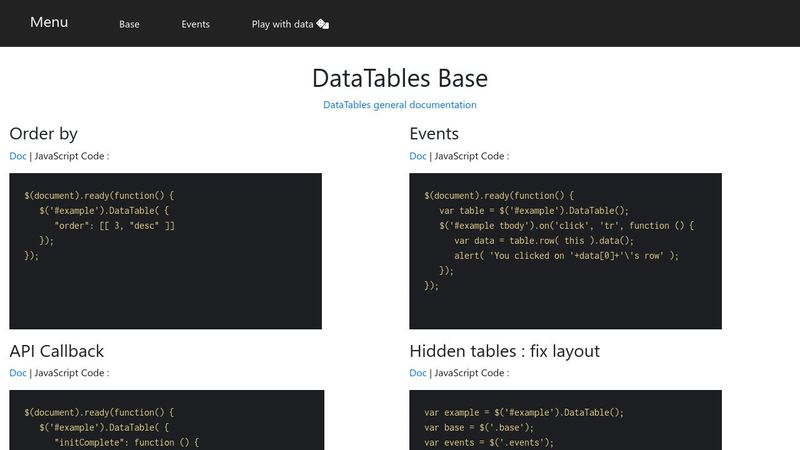800x450 pixels.
Task: Click the Hidden tables : fix layout heading
Action: point(505,351)
